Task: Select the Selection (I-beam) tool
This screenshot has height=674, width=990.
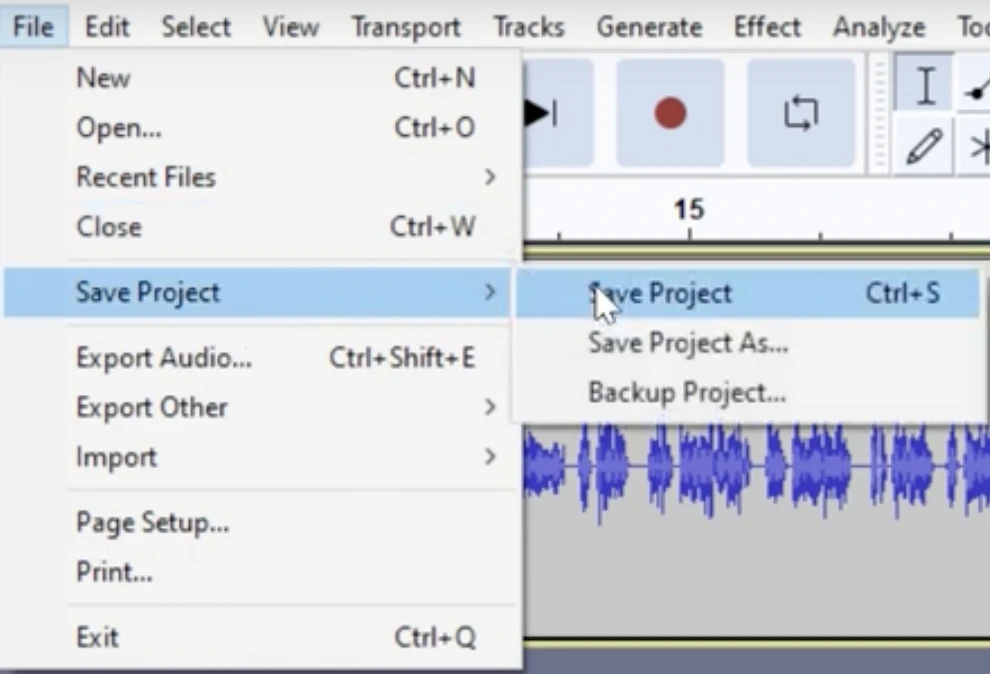Action: tap(925, 87)
